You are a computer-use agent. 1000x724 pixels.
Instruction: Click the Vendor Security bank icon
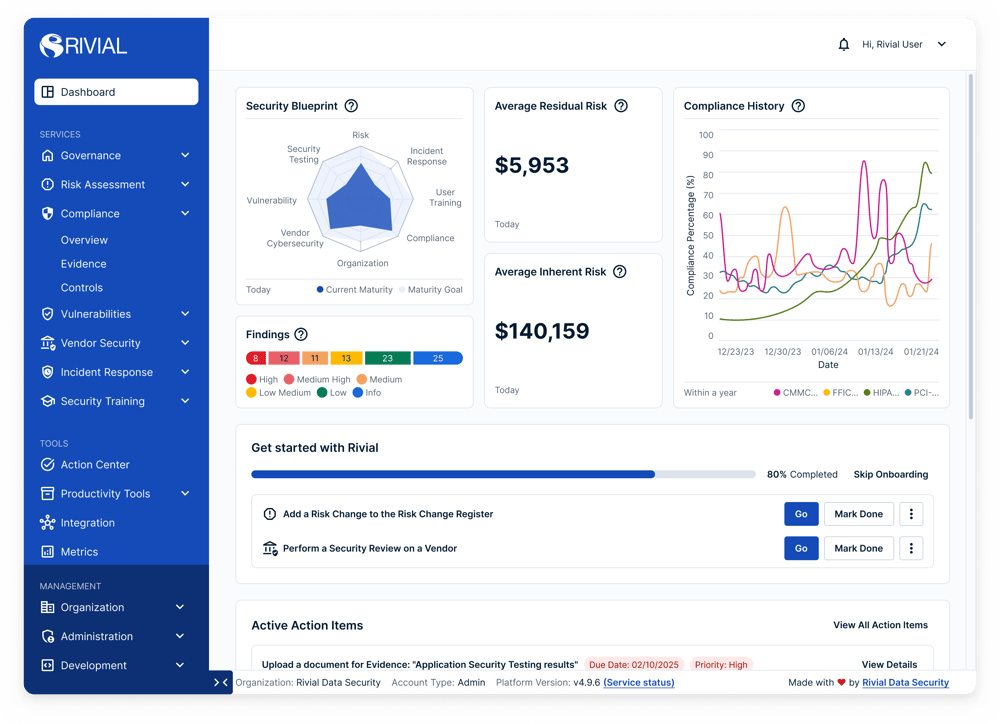point(47,343)
